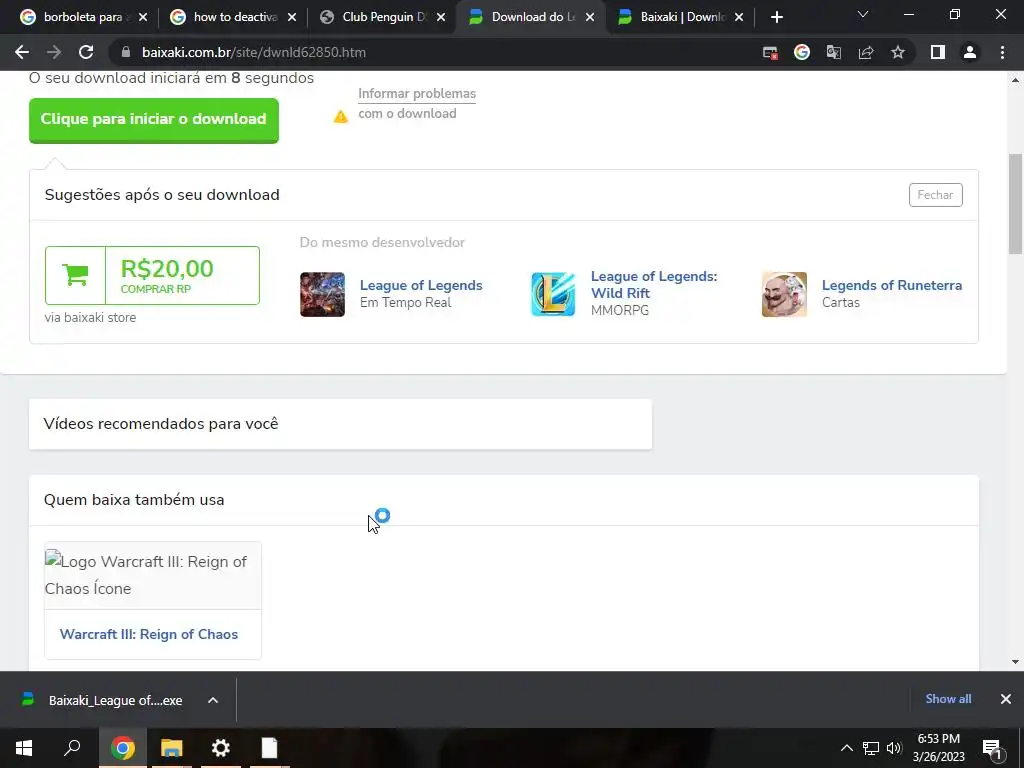Viewport: 1024px width, 768px height.
Task: Expand the download item options chevron
Action: click(x=213, y=700)
